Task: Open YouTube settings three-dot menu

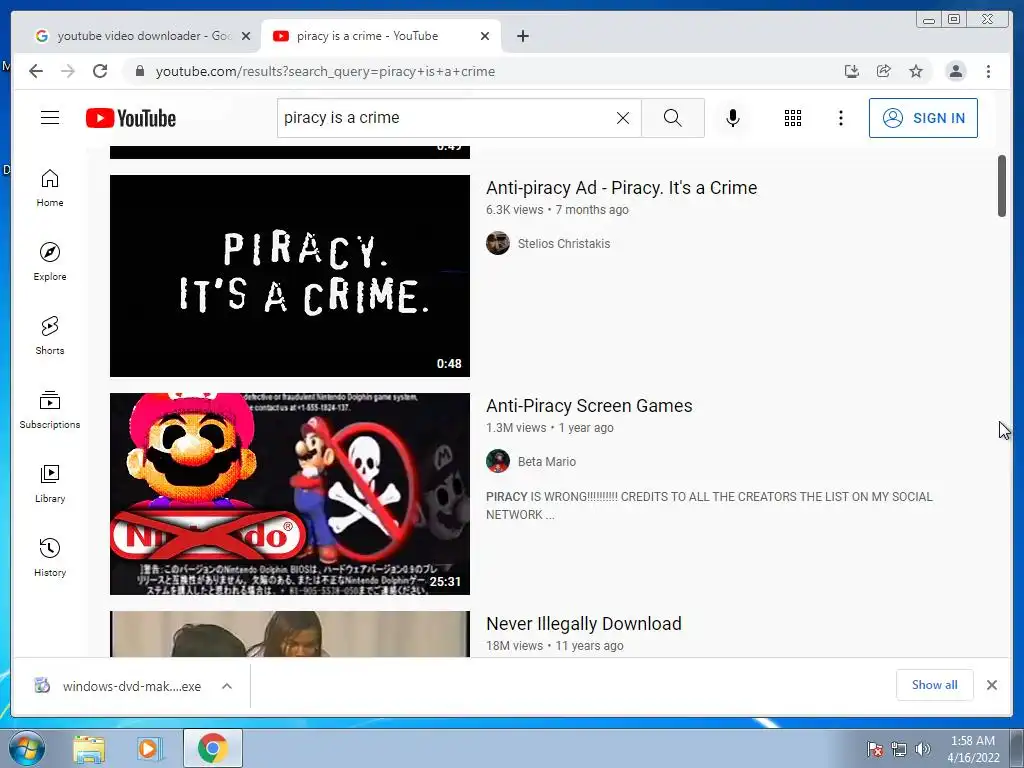Action: coord(840,118)
